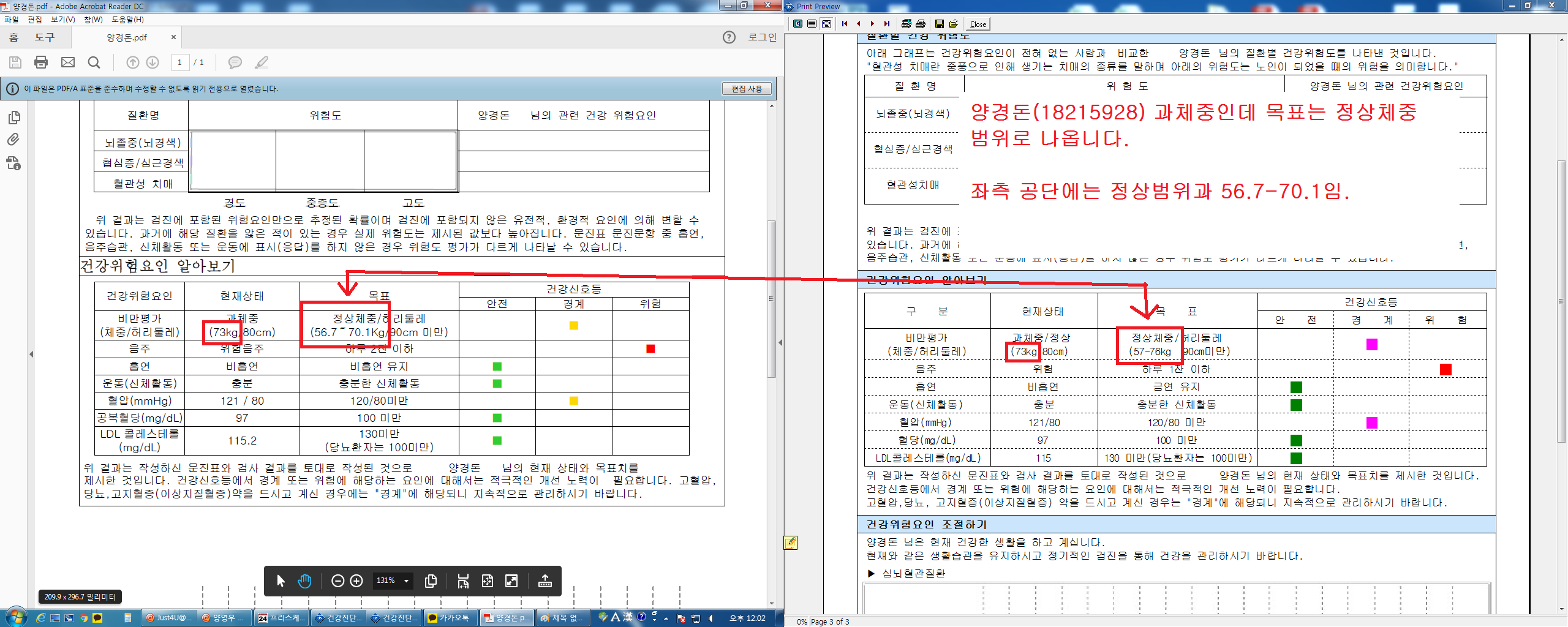The width and height of the screenshot is (1568, 627).
Task: Collapse the left navigation pane arrow
Action: 31,354
